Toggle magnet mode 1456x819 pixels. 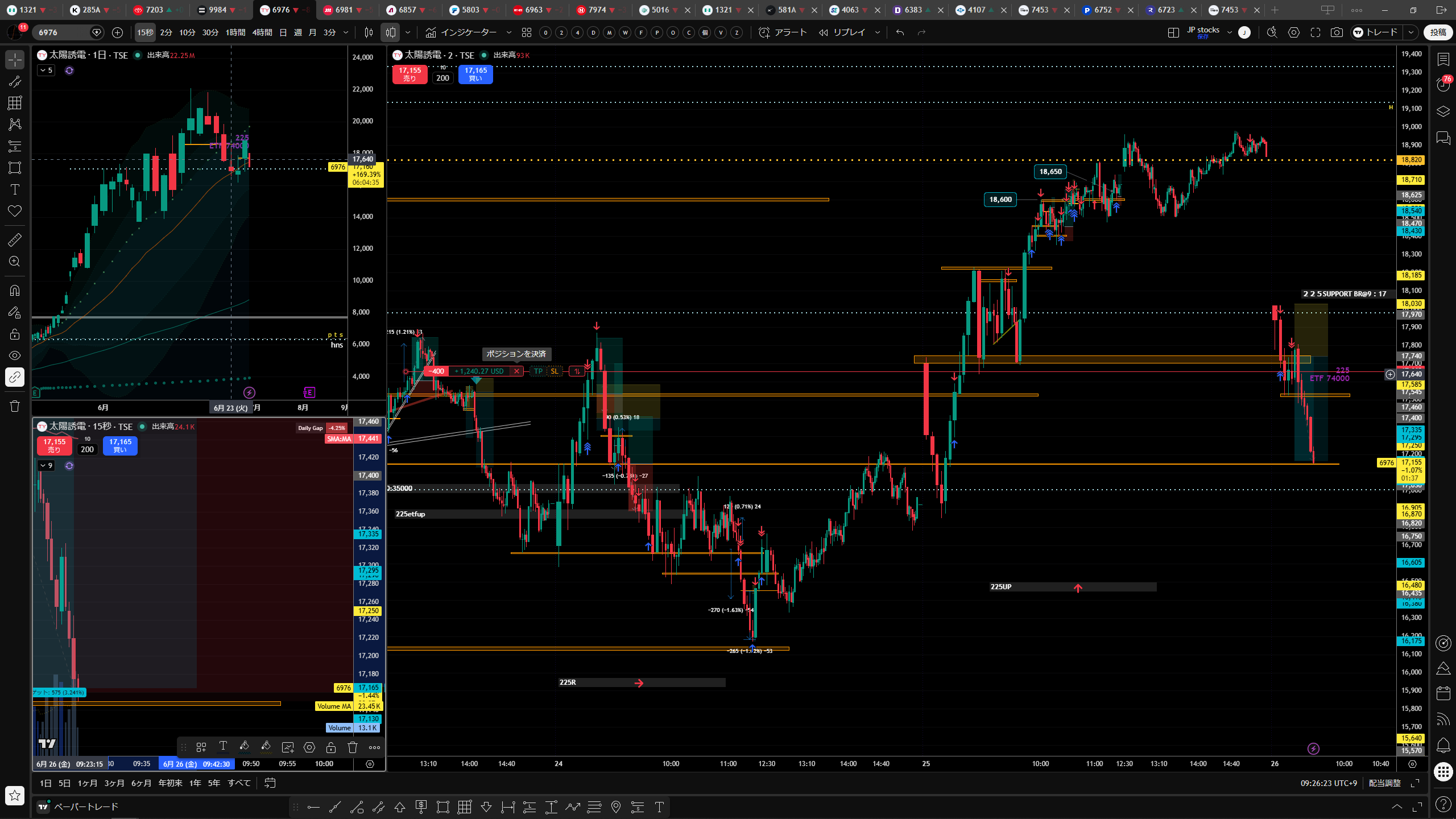15,290
